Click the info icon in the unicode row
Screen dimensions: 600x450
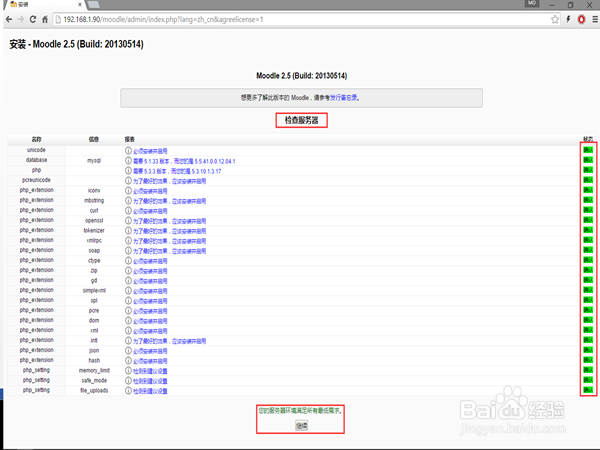click(129, 151)
